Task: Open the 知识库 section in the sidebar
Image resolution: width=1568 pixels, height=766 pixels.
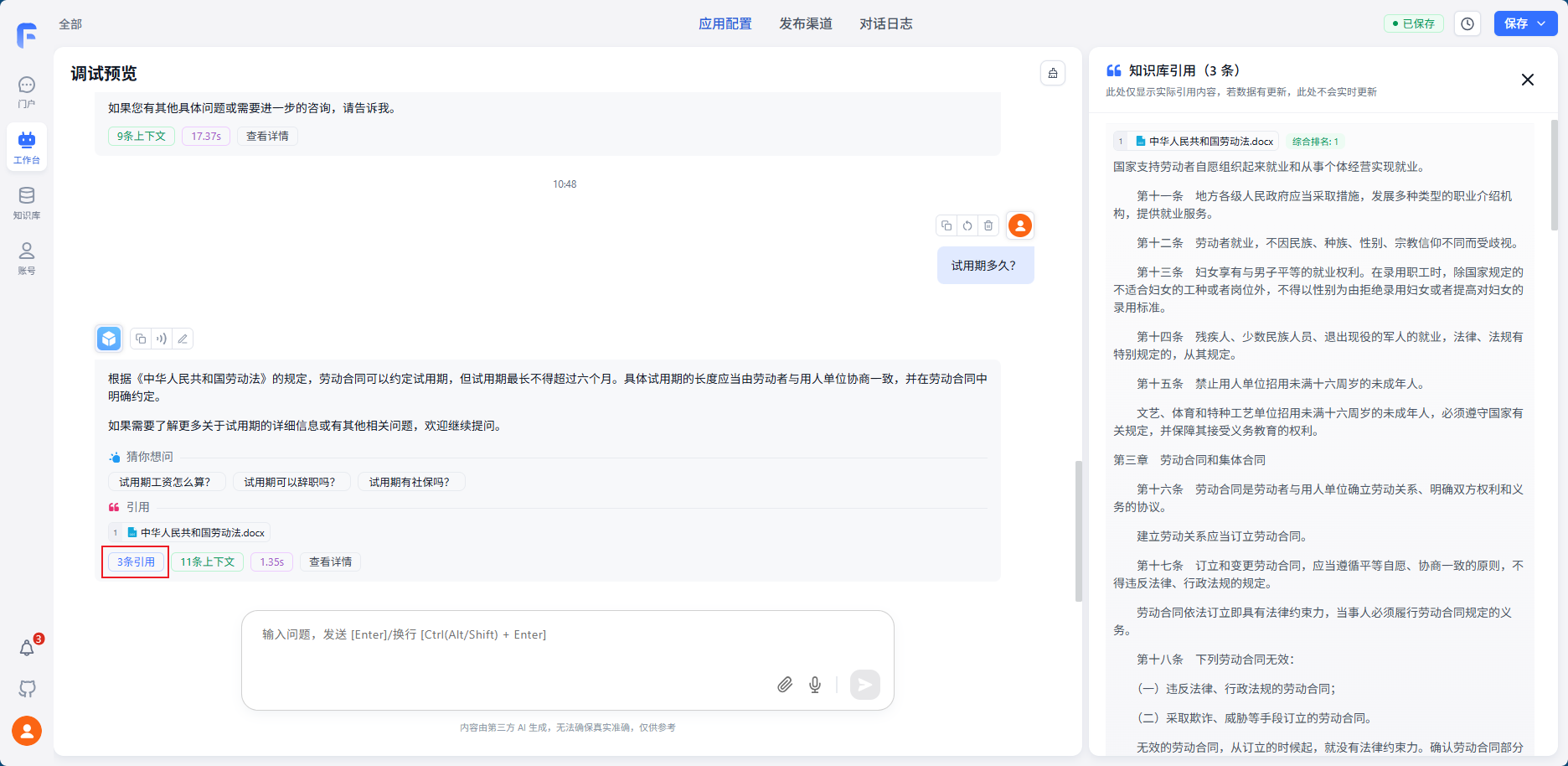Action: [x=27, y=203]
